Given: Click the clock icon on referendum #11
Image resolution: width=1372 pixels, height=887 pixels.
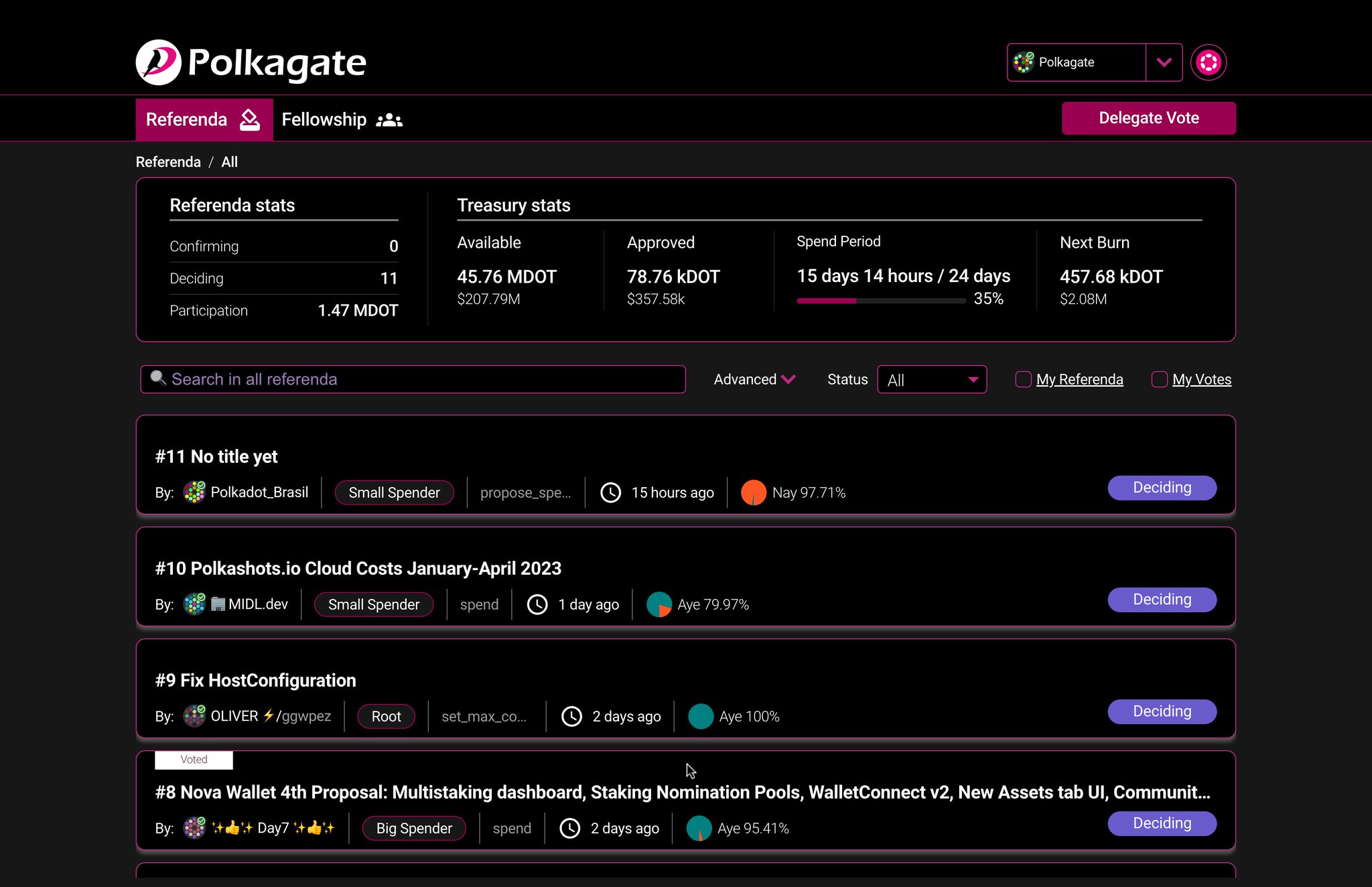Looking at the screenshot, I should 610,492.
